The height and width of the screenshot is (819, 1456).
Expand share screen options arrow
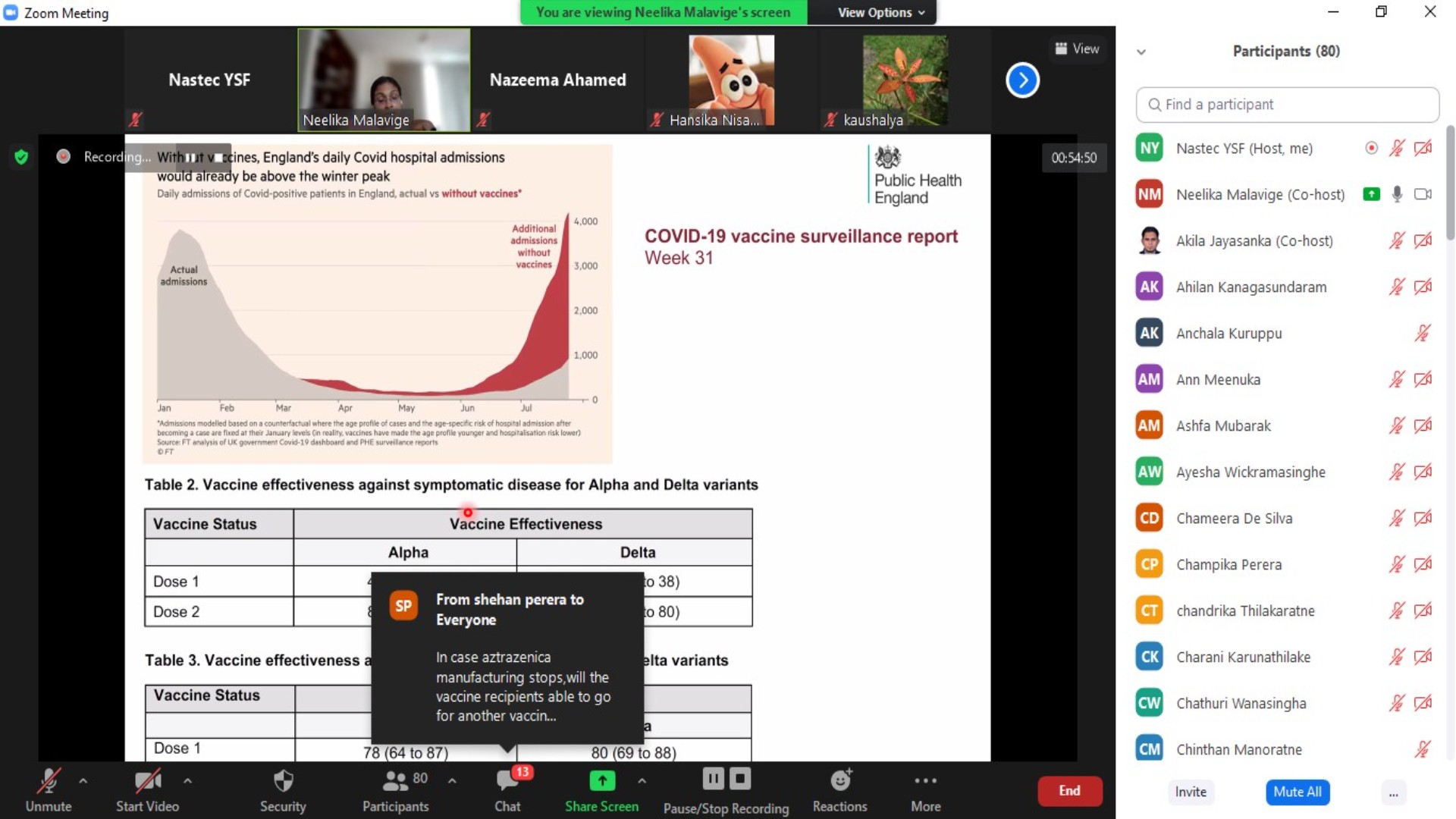[642, 780]
